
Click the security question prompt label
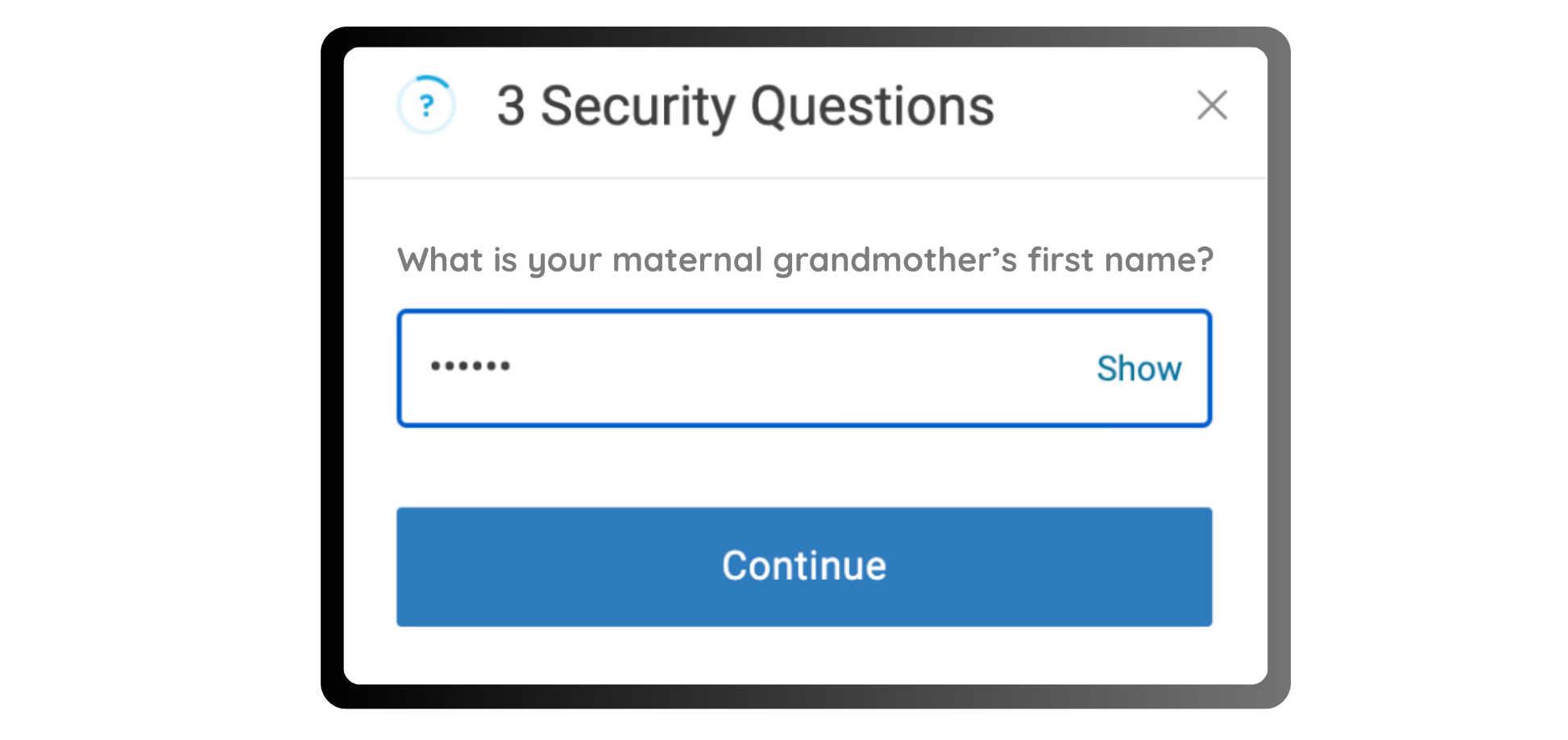point(805,260)
